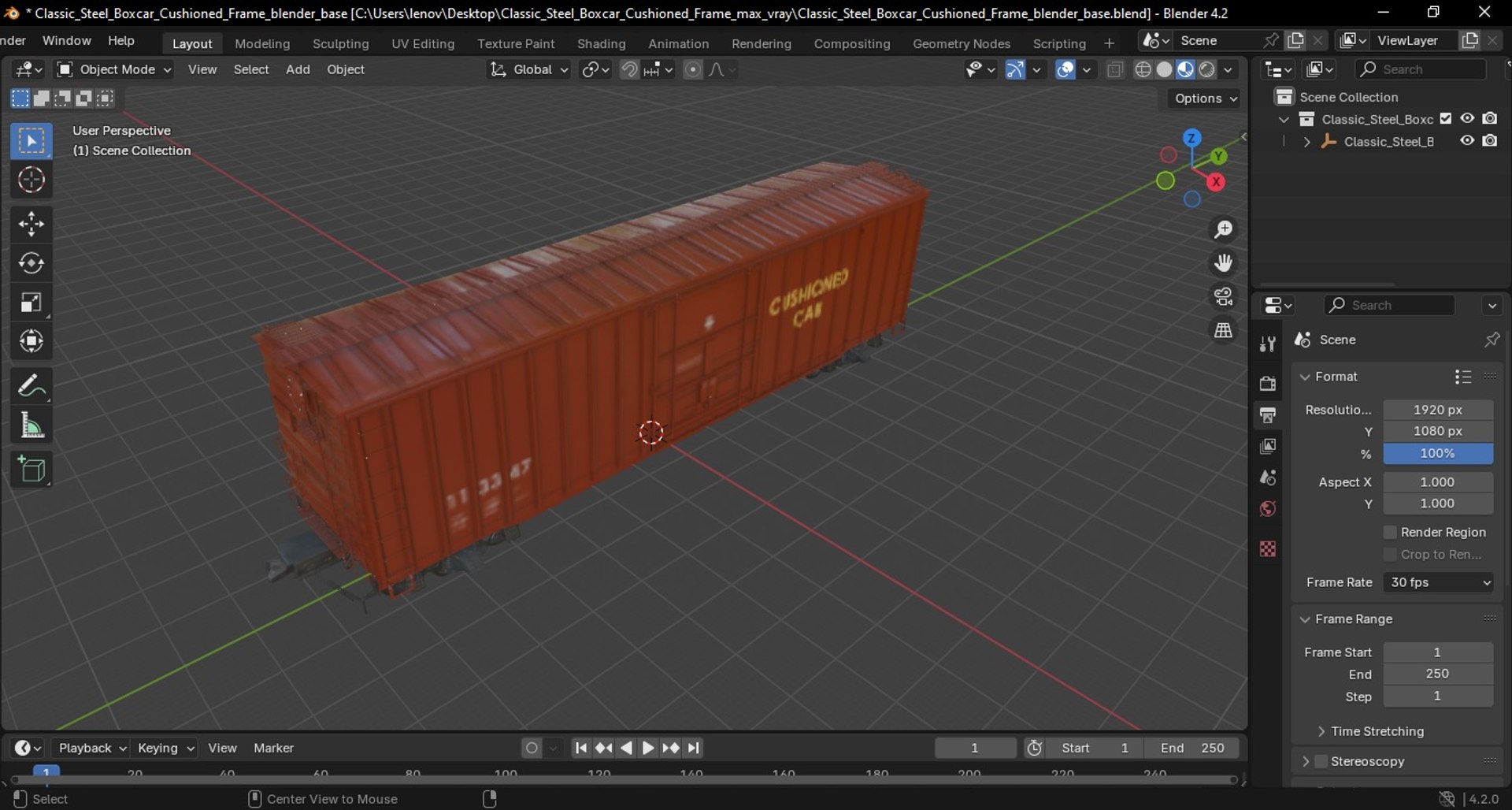The width and height of the screenshot is (1512, 810).
Task: Activate the Select Box tool
Action: 31,141
